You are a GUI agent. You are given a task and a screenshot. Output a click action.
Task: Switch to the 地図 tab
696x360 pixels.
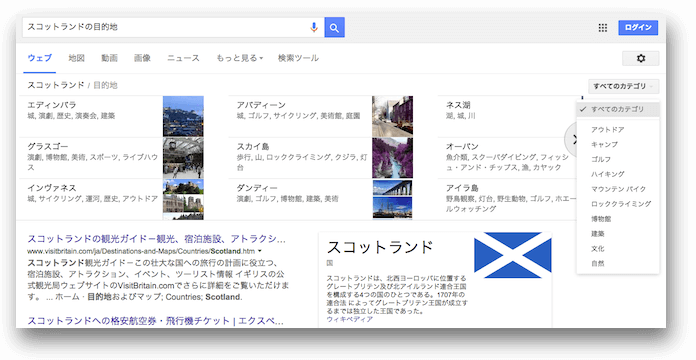[76, 58]
